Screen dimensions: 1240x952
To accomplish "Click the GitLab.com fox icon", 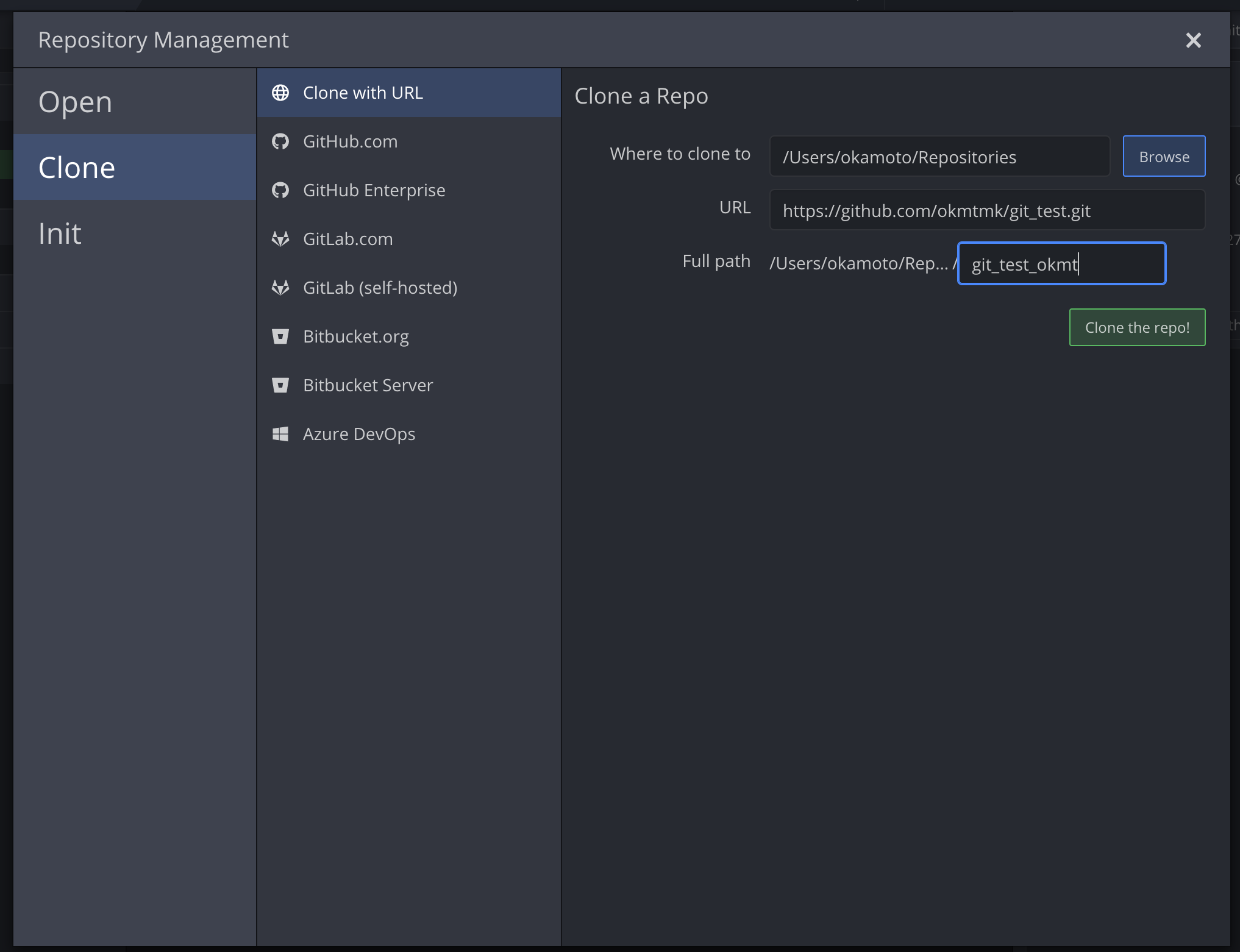I will point(280,239).
